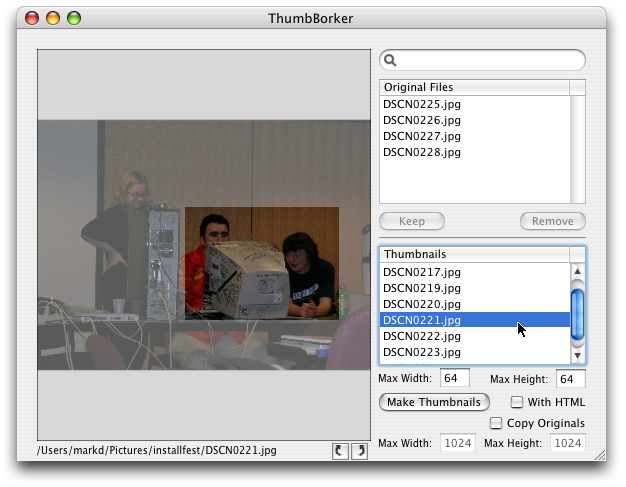
Task: Click Make Thumbnails button
Action: pyautogui.click(x=434, y=402)
